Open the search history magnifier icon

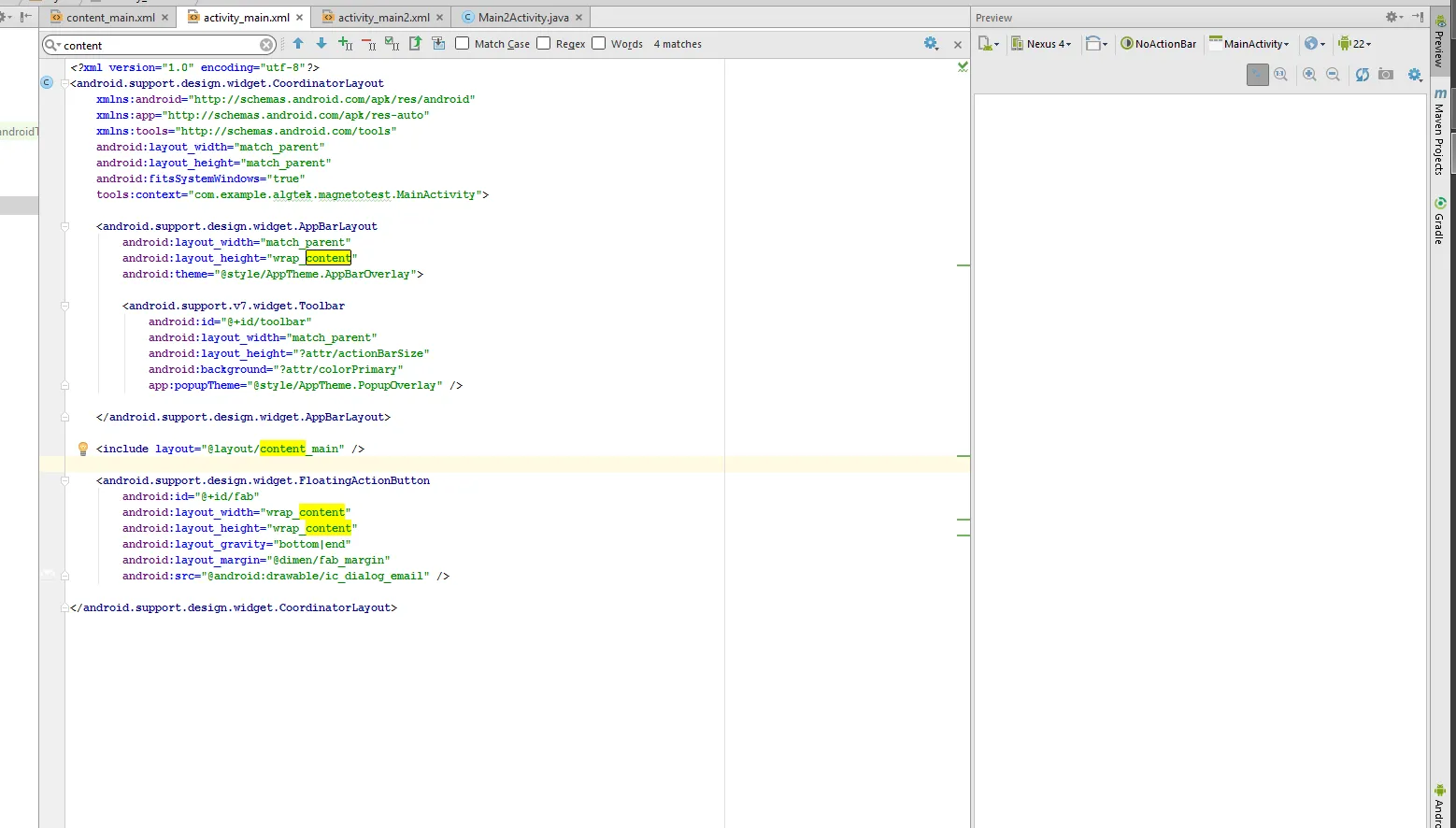[52, 45]
